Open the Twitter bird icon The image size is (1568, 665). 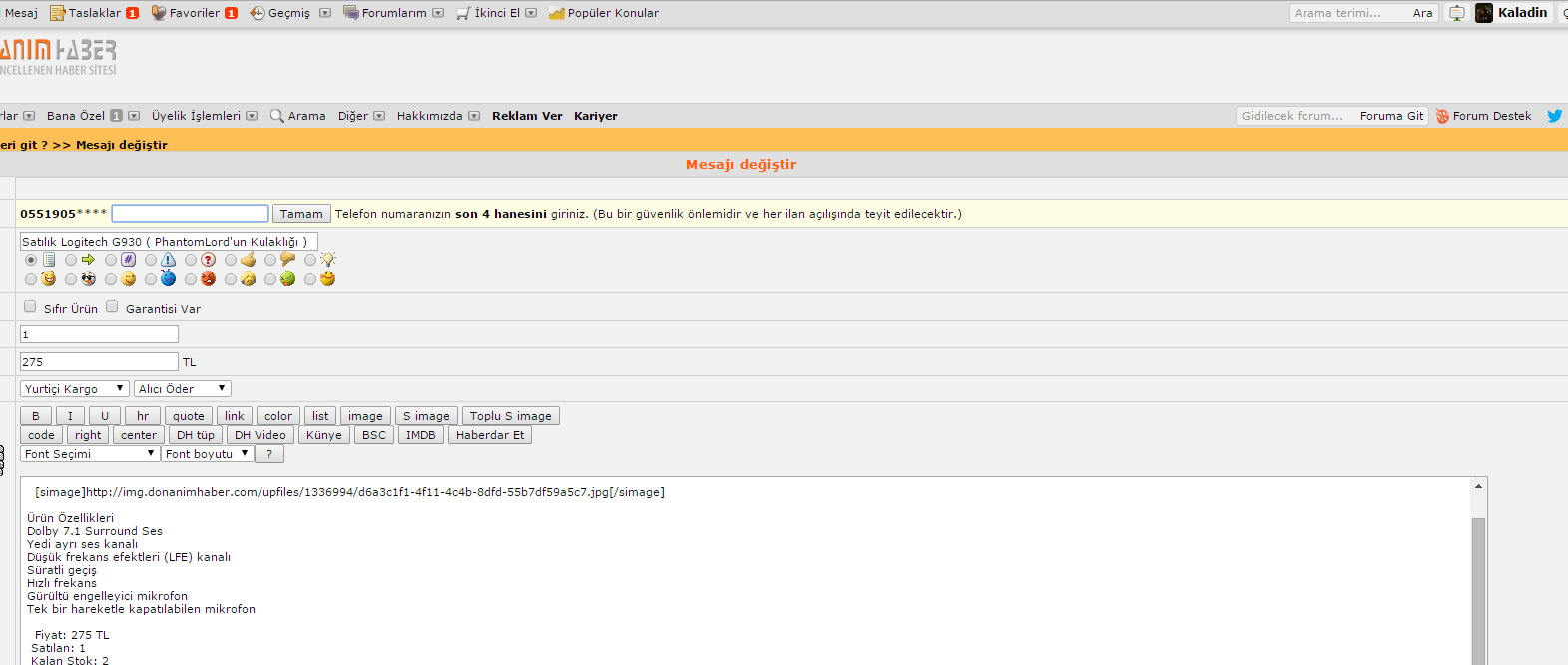[x=1554, y=116]
